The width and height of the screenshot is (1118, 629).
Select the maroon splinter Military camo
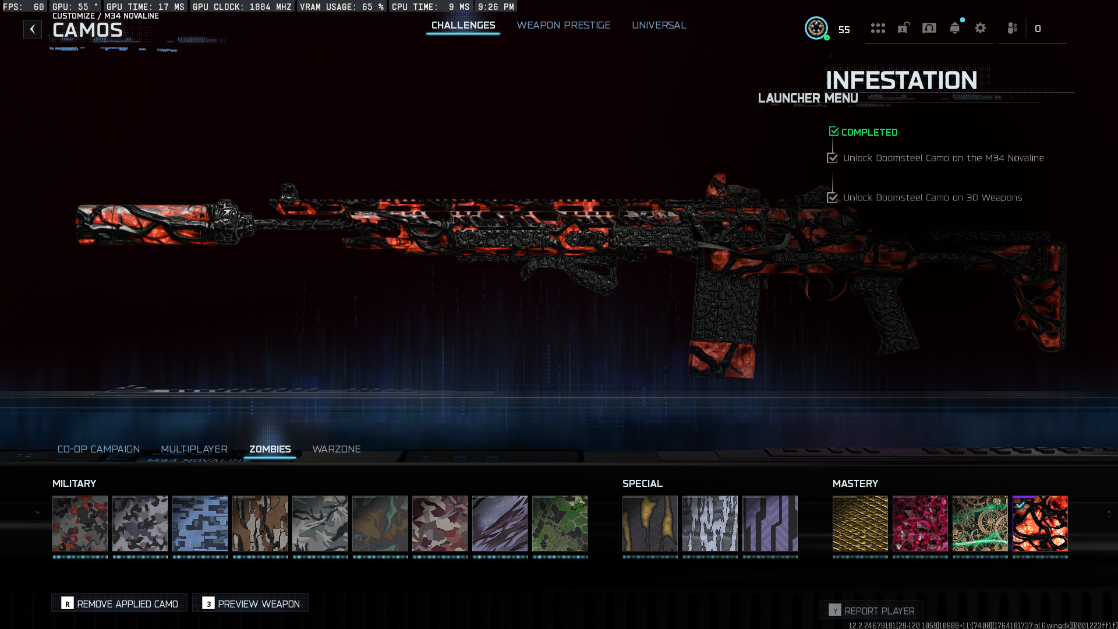439,524
